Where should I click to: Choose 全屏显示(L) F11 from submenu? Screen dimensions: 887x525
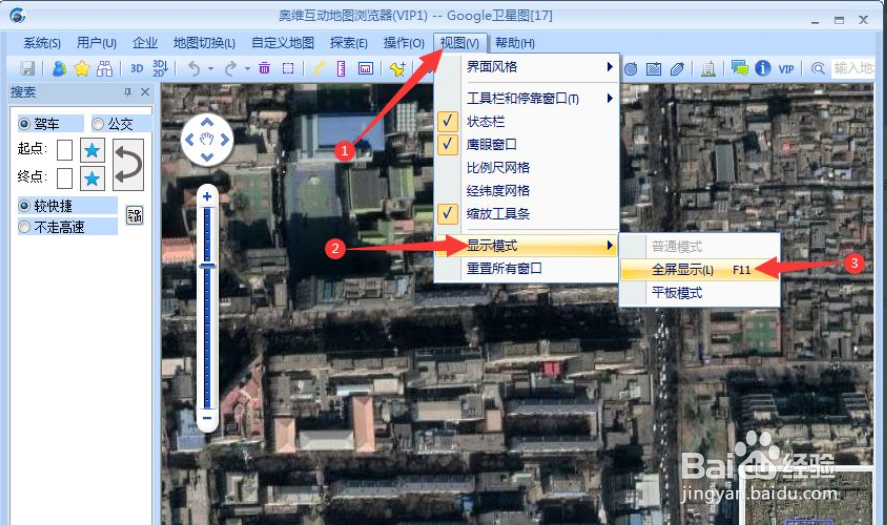(700, 269)
